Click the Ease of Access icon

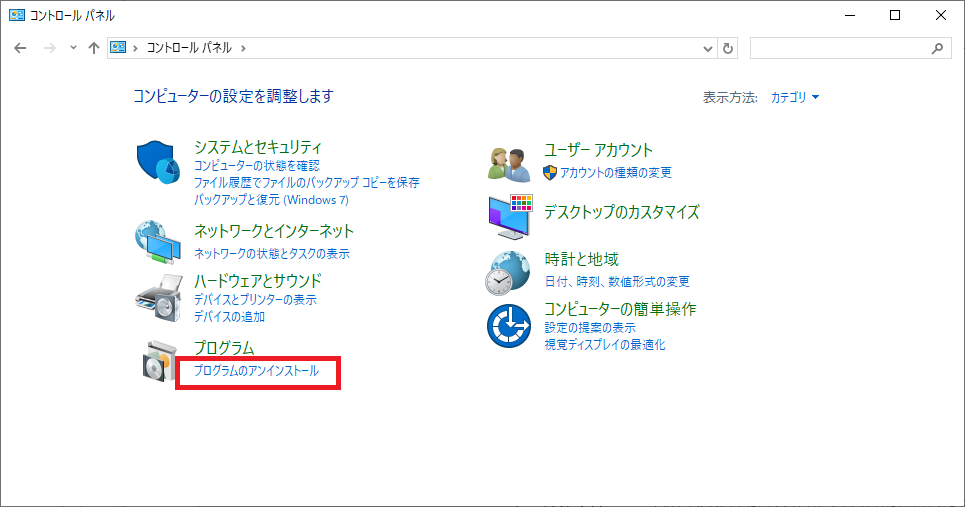point(508,325)
